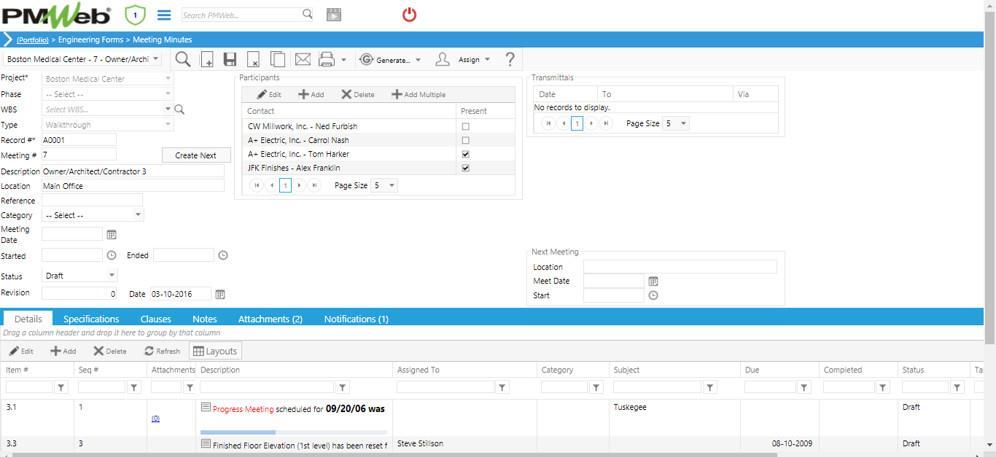The height and width of the screenshot is (457, 996).
Task: Click the Assigned To column filter icon
Action: (x=502, y=387)
